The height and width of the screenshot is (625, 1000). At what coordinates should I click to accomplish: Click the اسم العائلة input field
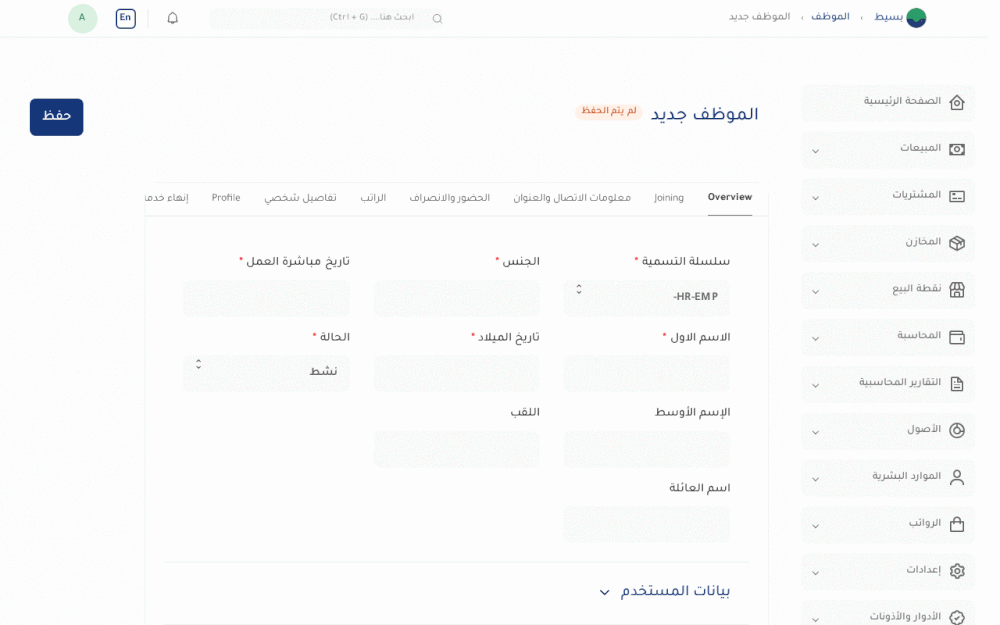(x=646, y=524)
